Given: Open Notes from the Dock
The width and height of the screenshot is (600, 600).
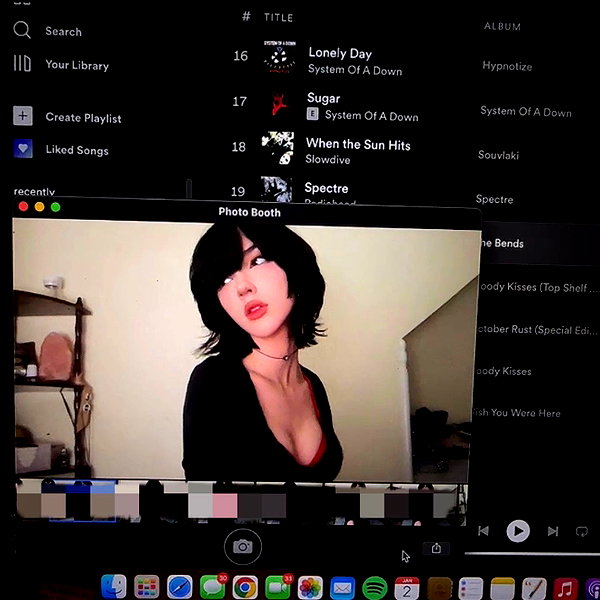Looking at the screenshot, I should (502, 589).
